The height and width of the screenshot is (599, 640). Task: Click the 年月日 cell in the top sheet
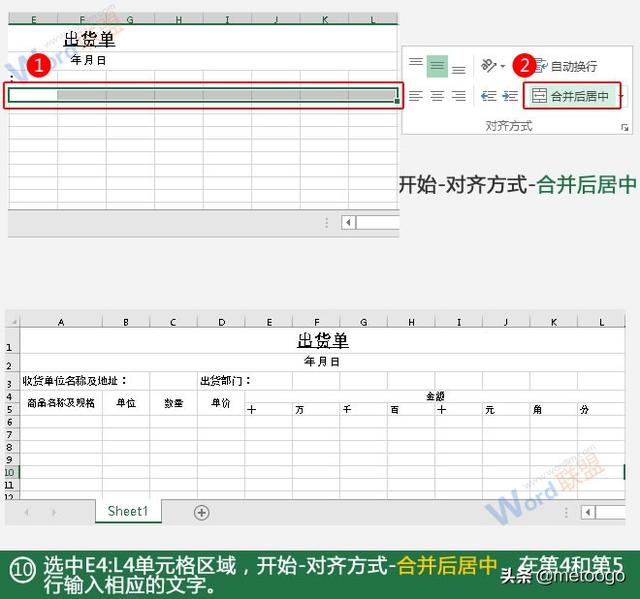coord(88,60)
